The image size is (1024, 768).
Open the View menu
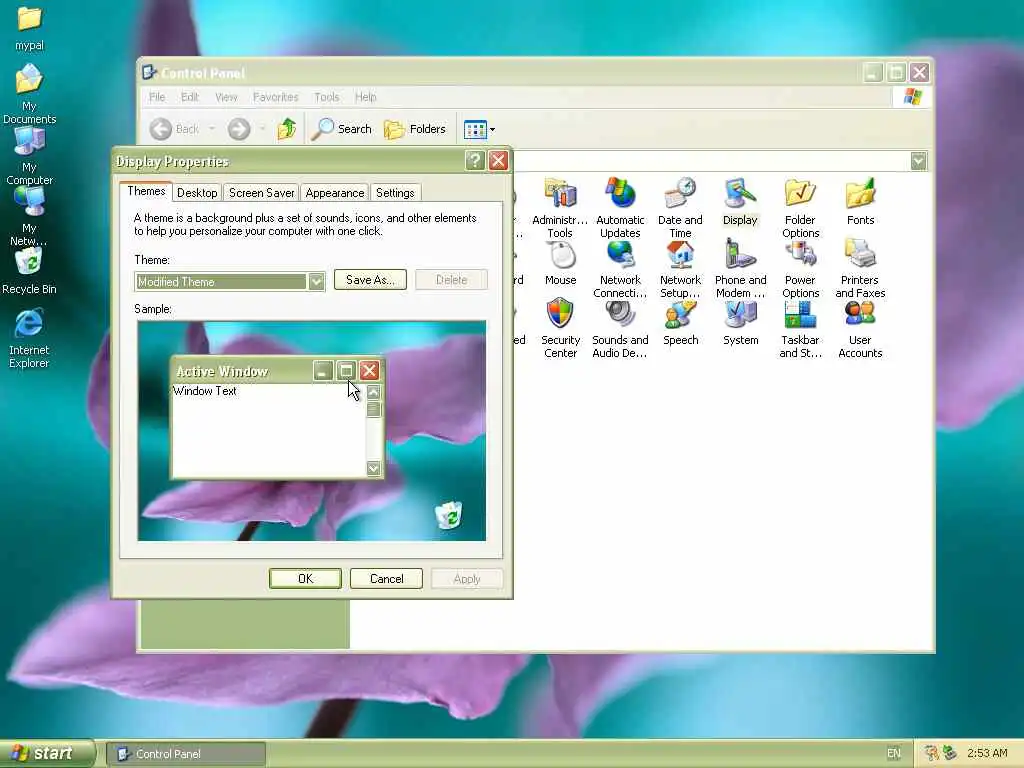226,97
